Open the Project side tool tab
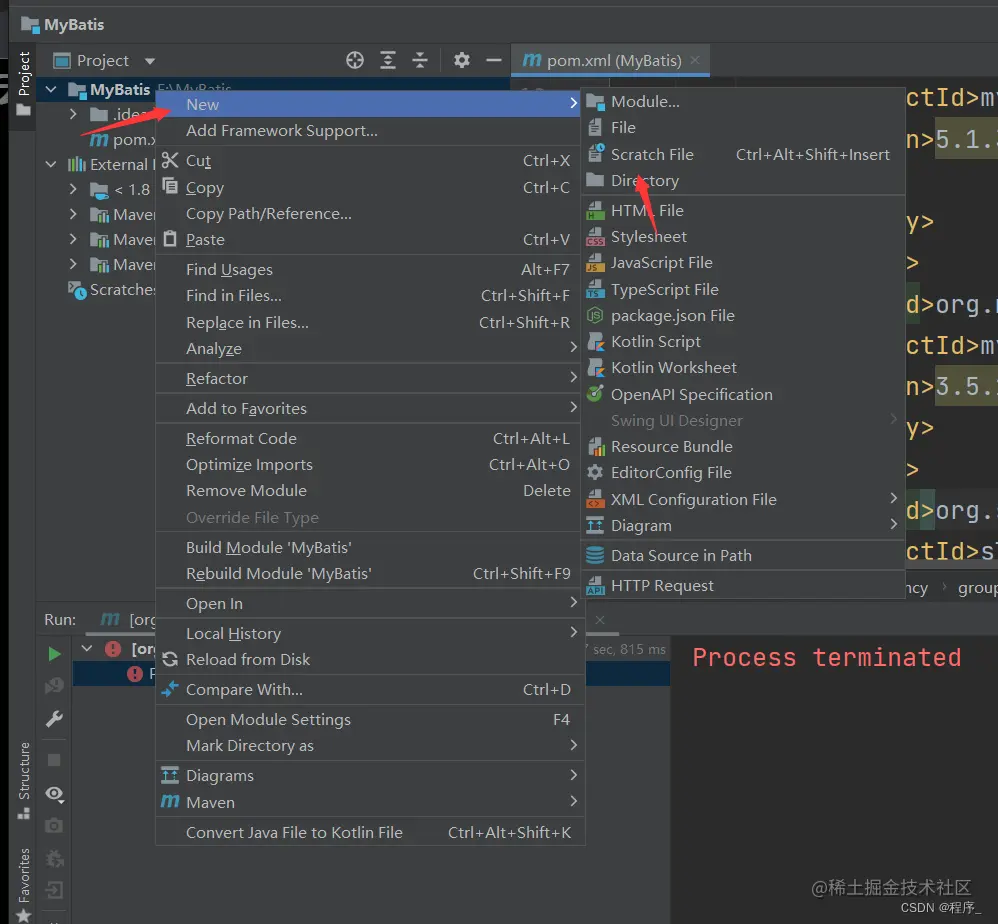 point(24,83)
